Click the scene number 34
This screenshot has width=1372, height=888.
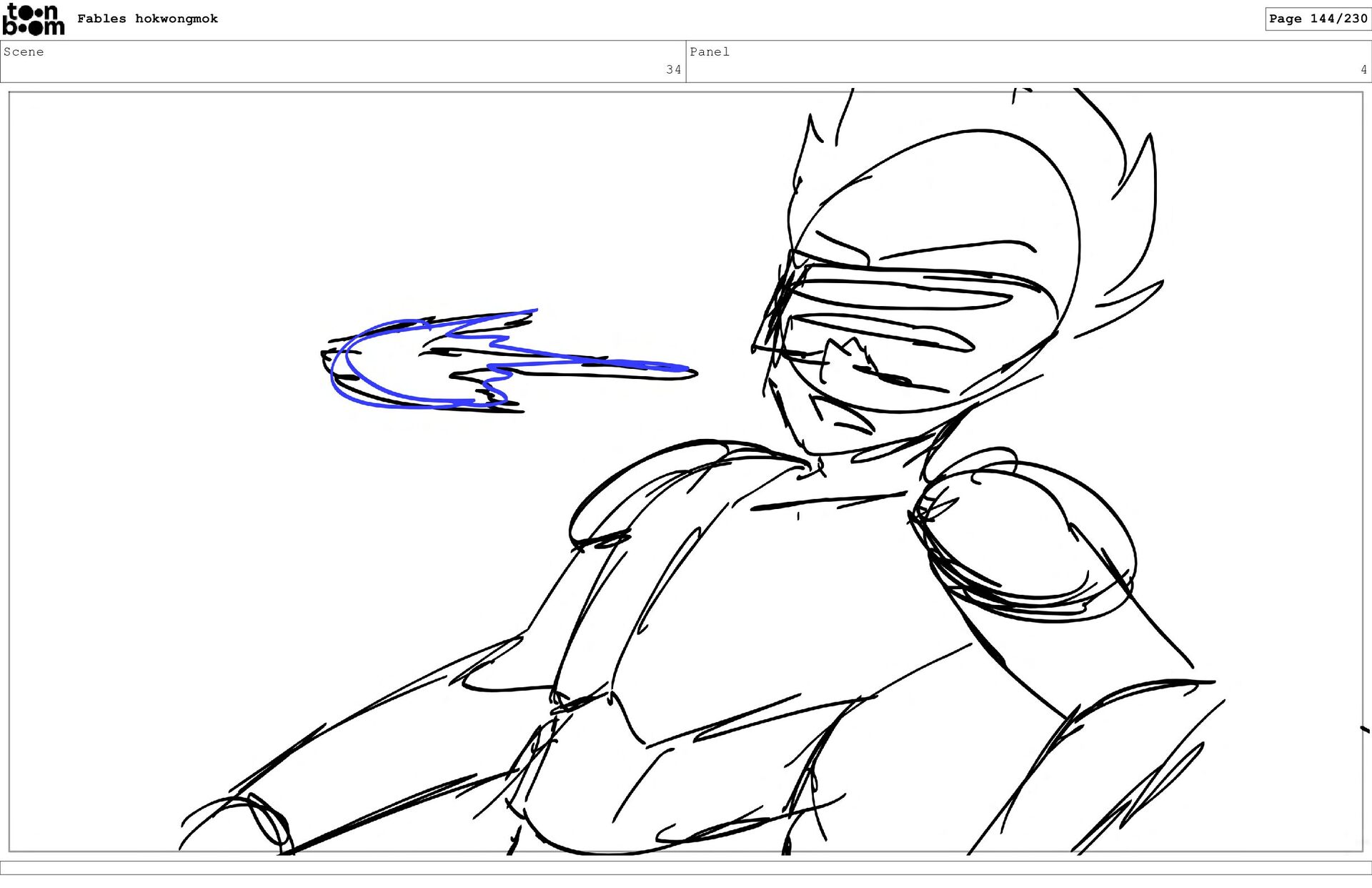[x=673, y=70]
